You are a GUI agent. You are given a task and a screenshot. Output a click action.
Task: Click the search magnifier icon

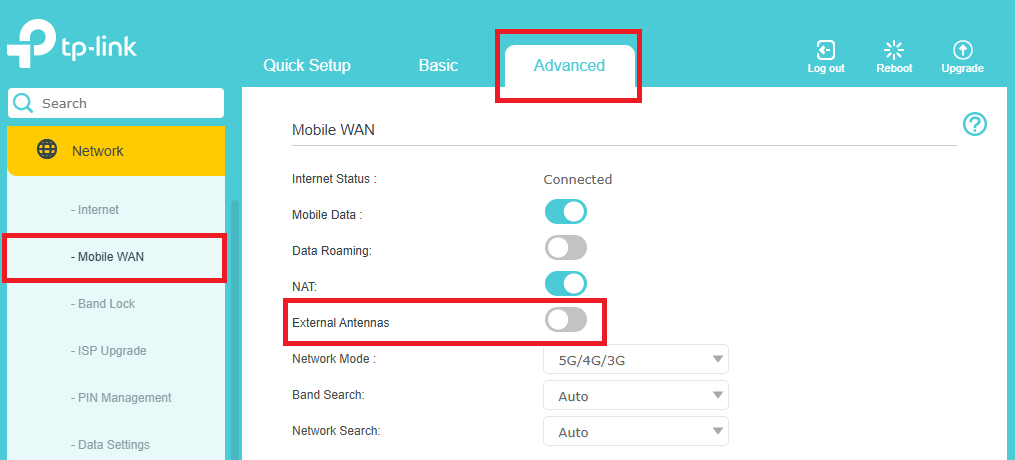click(23, 104)
